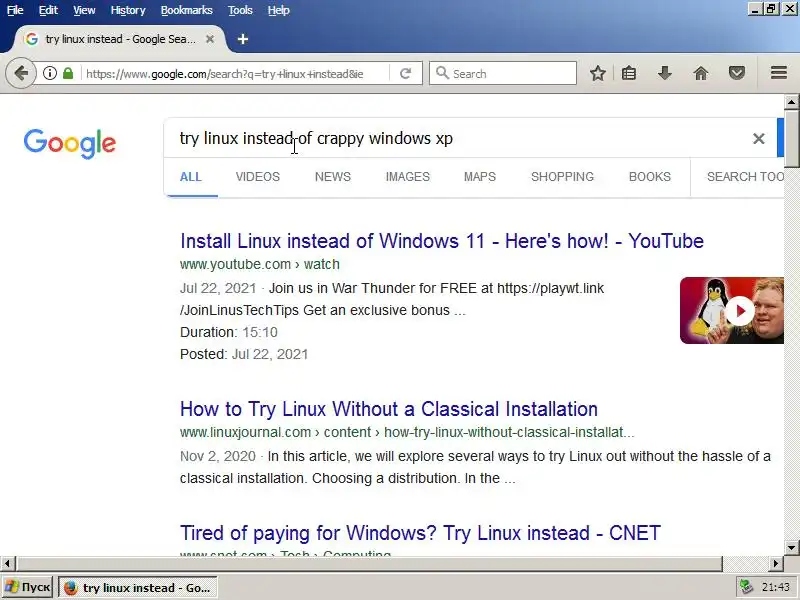Open the Bookmarks menu

pyautogui.click(x=187, y=10)
